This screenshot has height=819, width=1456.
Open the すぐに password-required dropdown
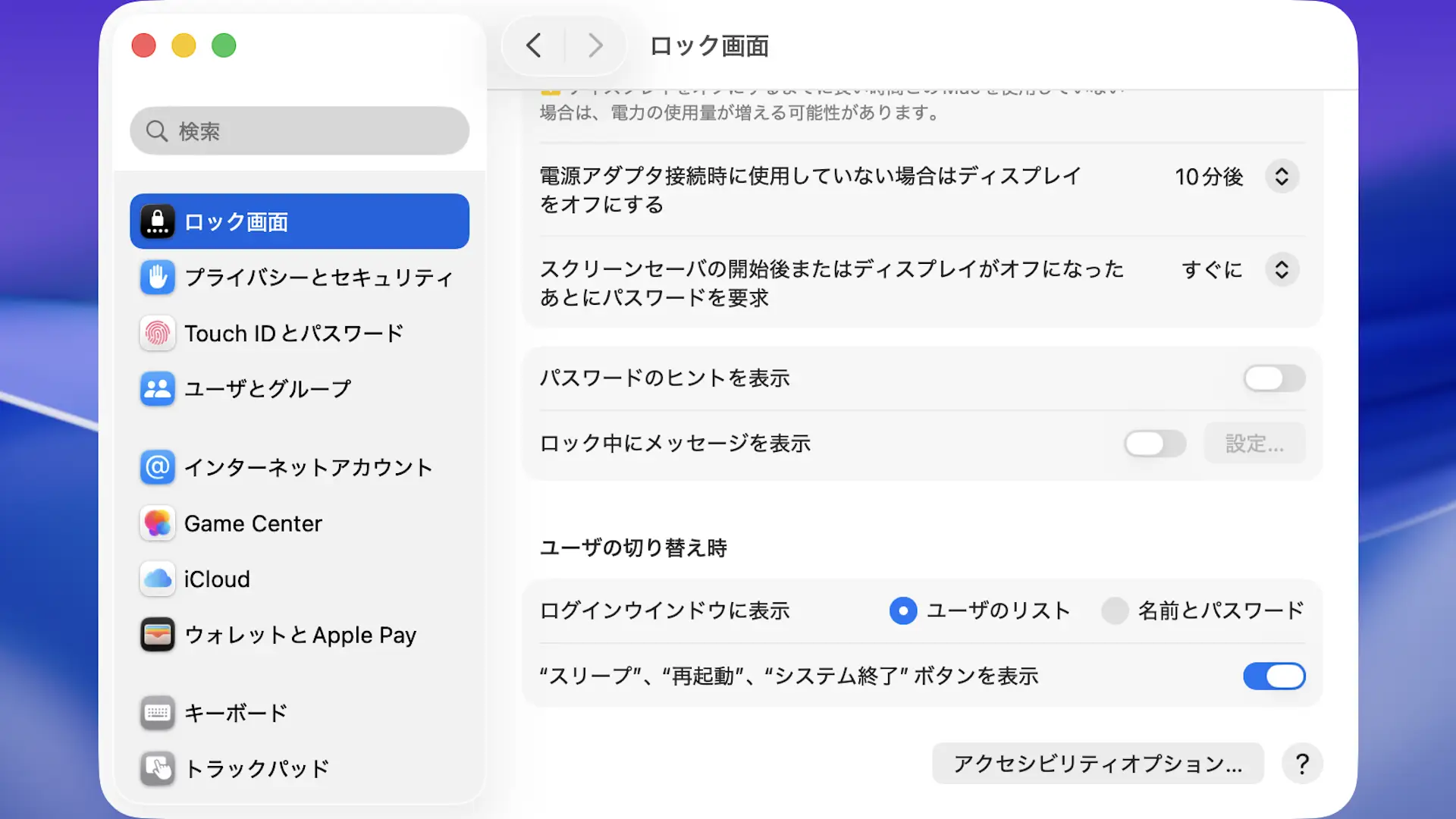coord(1282,270)
